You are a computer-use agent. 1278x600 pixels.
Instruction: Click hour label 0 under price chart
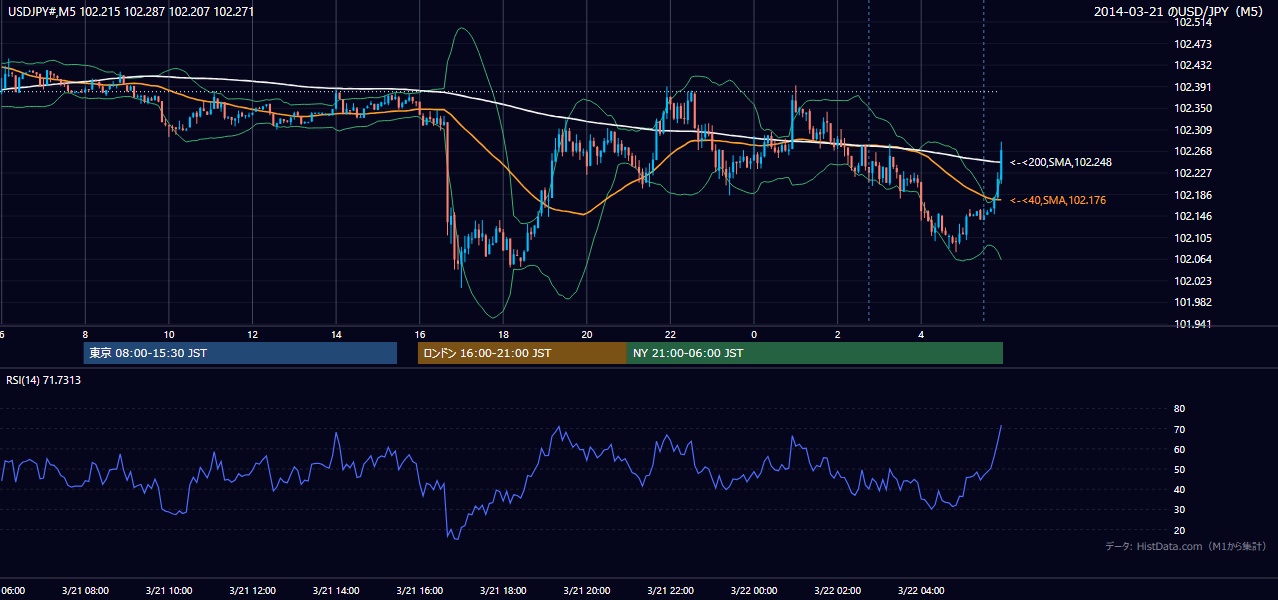pos(754,334)
